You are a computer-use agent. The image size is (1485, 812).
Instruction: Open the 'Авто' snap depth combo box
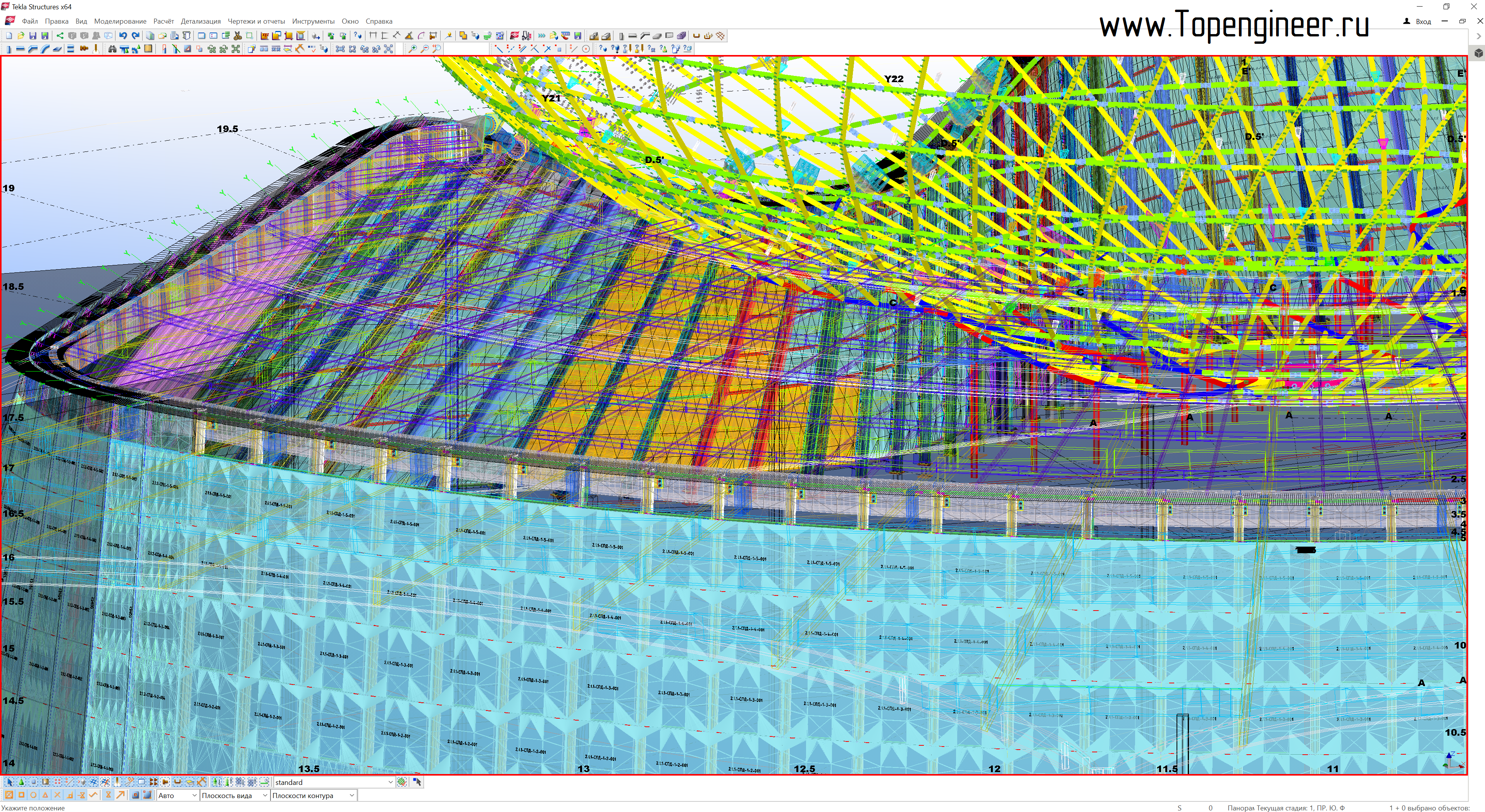coord(194,795)
